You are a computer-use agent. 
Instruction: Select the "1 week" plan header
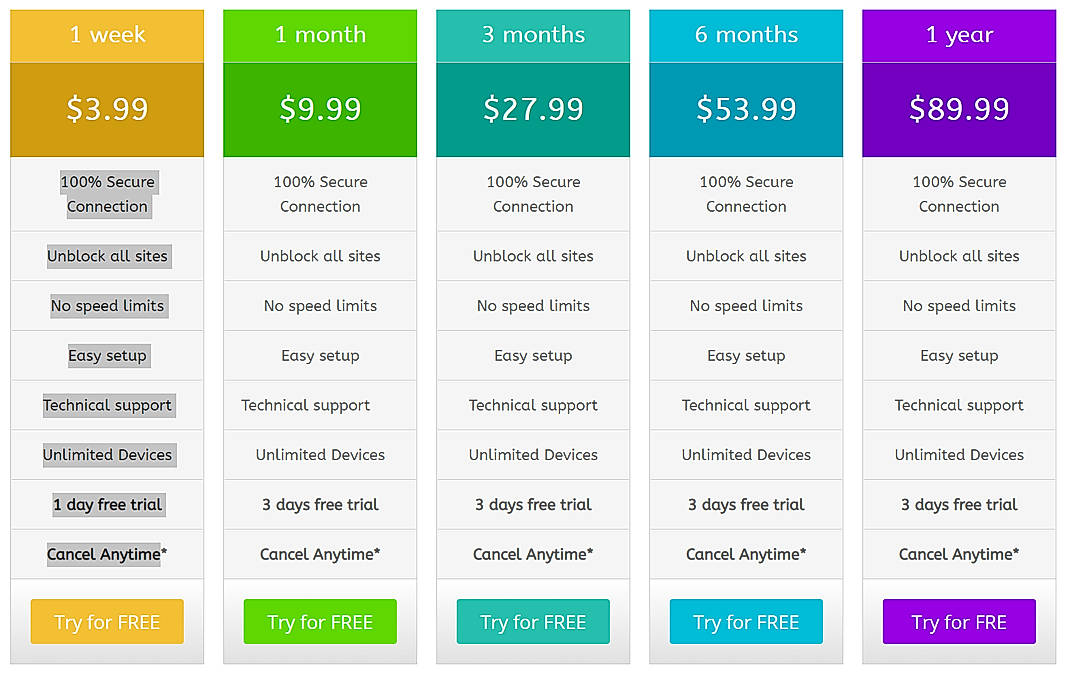(x=106, y=33)
